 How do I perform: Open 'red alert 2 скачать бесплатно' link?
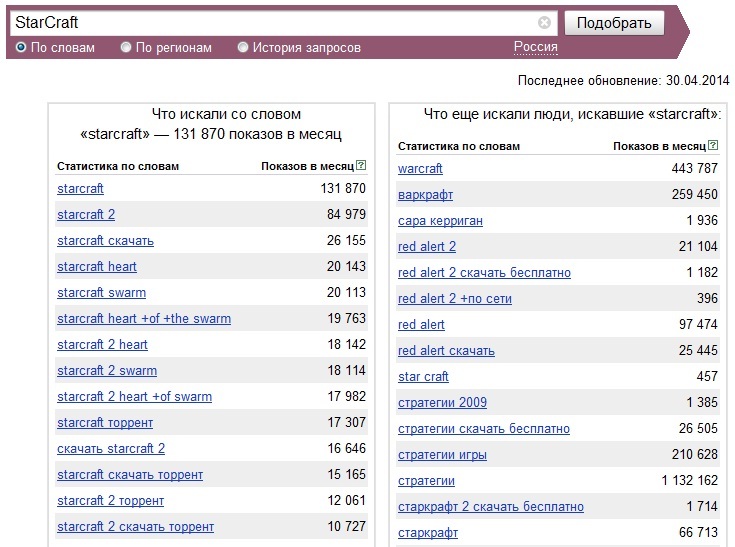[x=484, y=273]
